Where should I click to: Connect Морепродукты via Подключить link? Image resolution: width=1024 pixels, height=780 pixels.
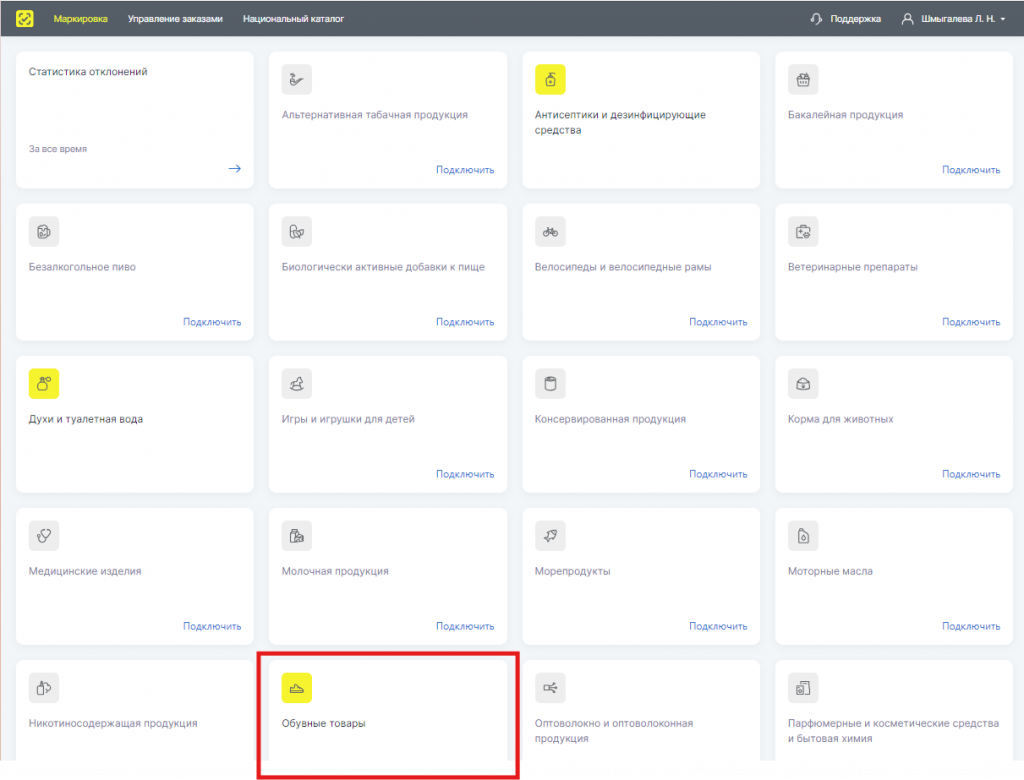point(718,626)
